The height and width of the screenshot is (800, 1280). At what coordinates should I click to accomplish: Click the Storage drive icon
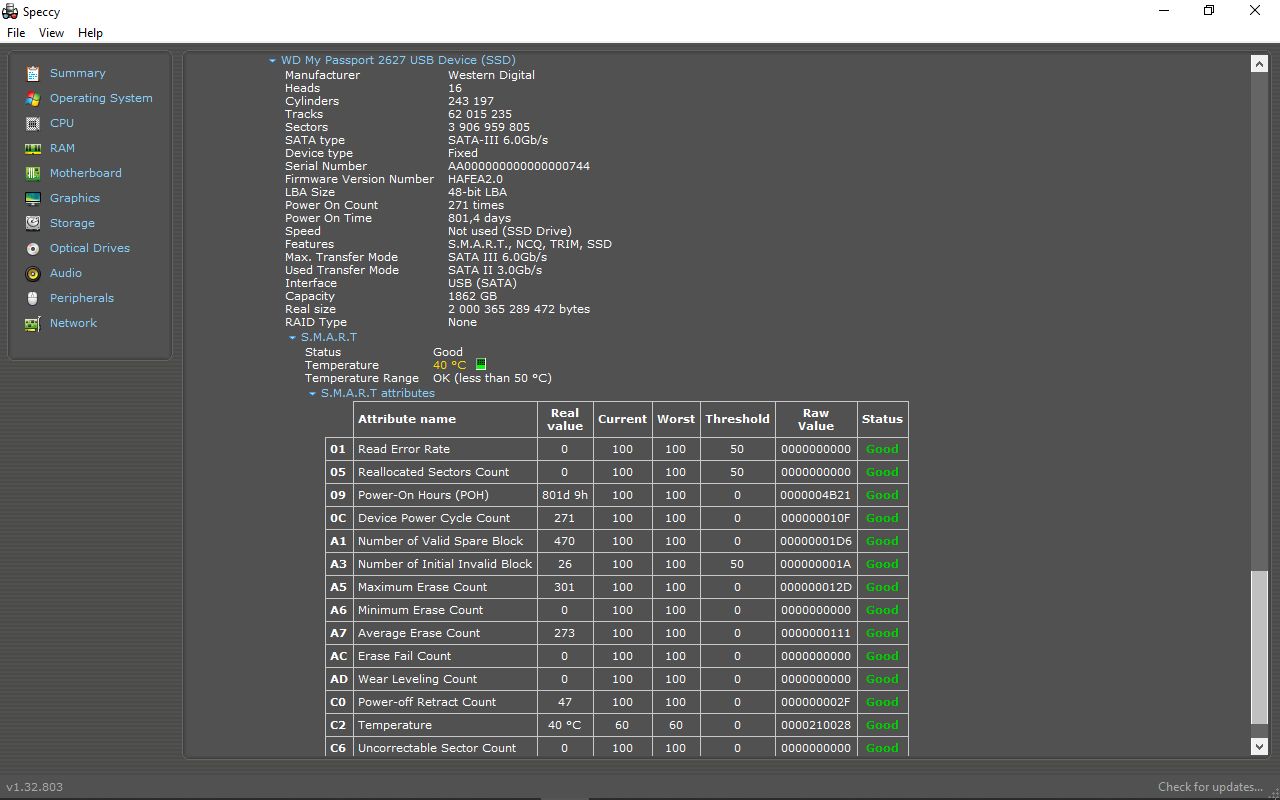[33, 223]
